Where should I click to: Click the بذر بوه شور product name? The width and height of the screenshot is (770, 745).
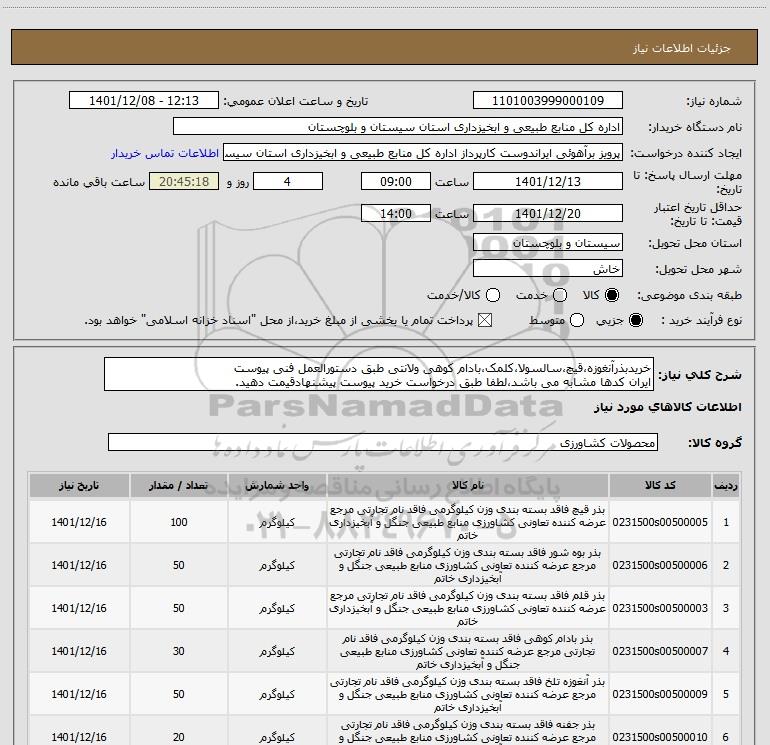[468, 565]
